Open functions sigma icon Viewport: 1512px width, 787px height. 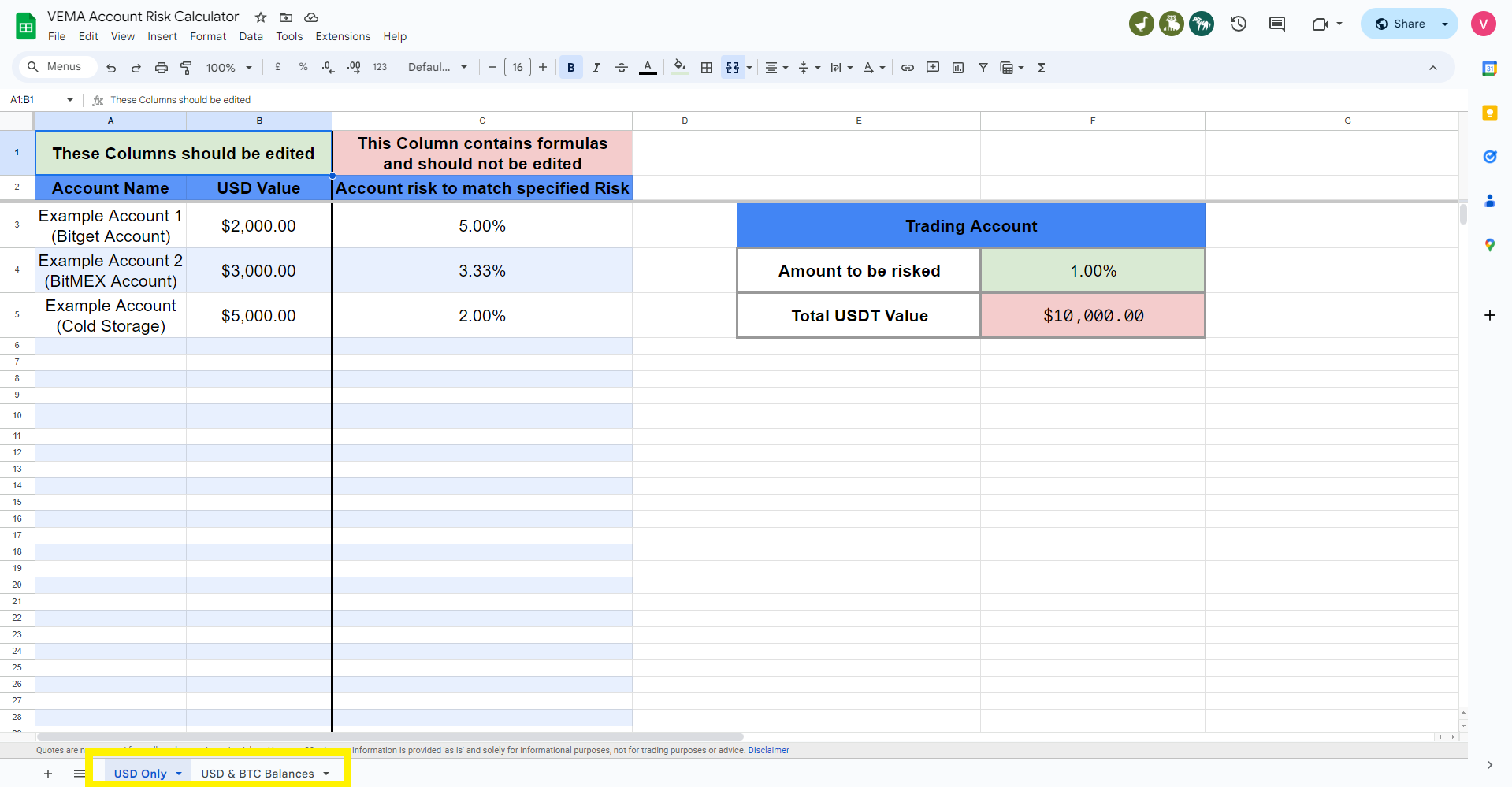1042,68
